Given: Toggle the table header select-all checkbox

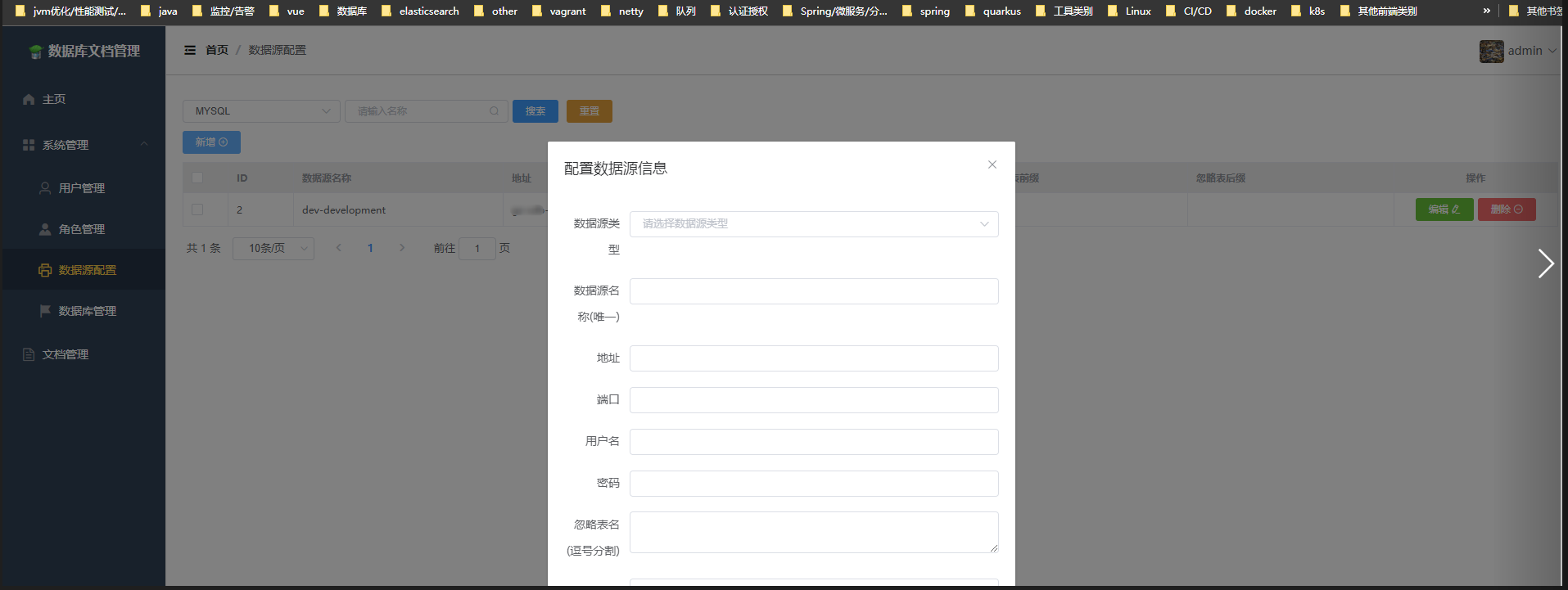Looking at the screenshot, I should (197, 178).
